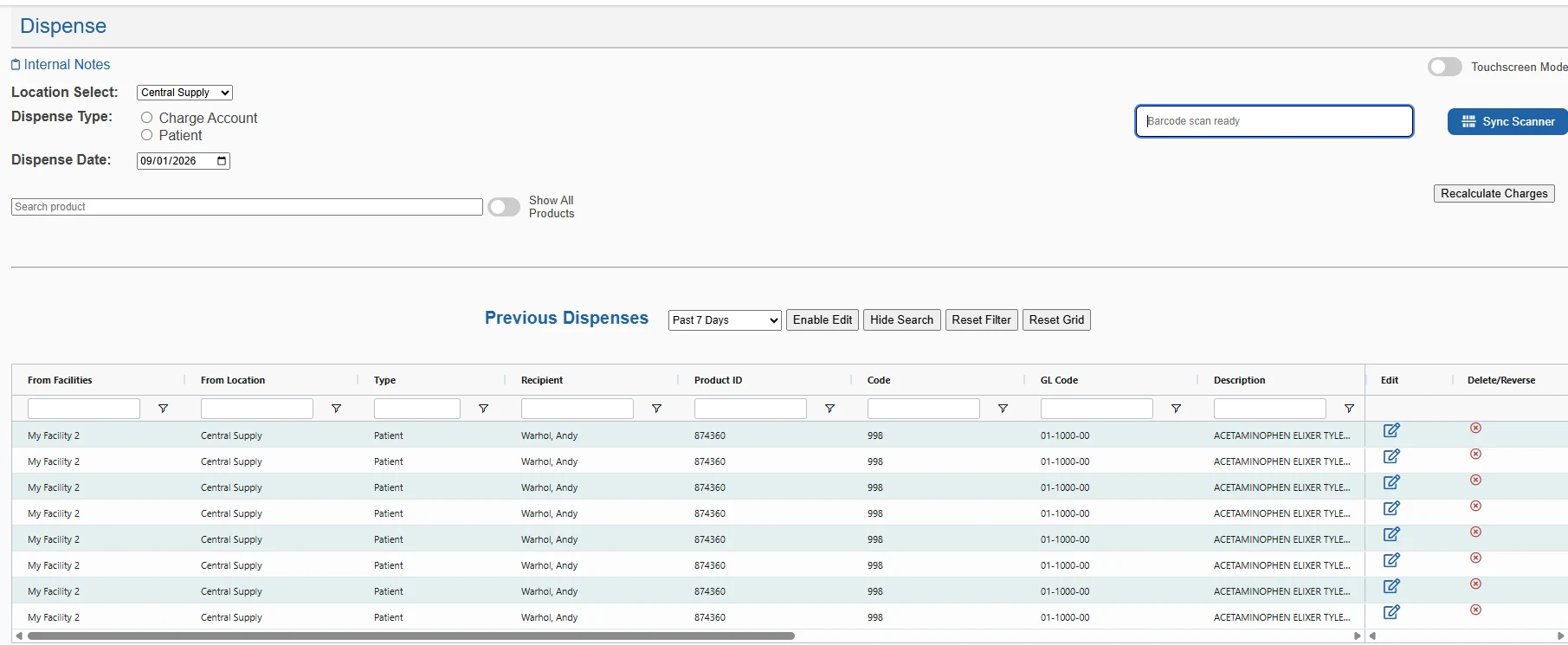Screen dimensions: 1568x645
Task: Open the From Facilities column filter menu
Action: 163,409
